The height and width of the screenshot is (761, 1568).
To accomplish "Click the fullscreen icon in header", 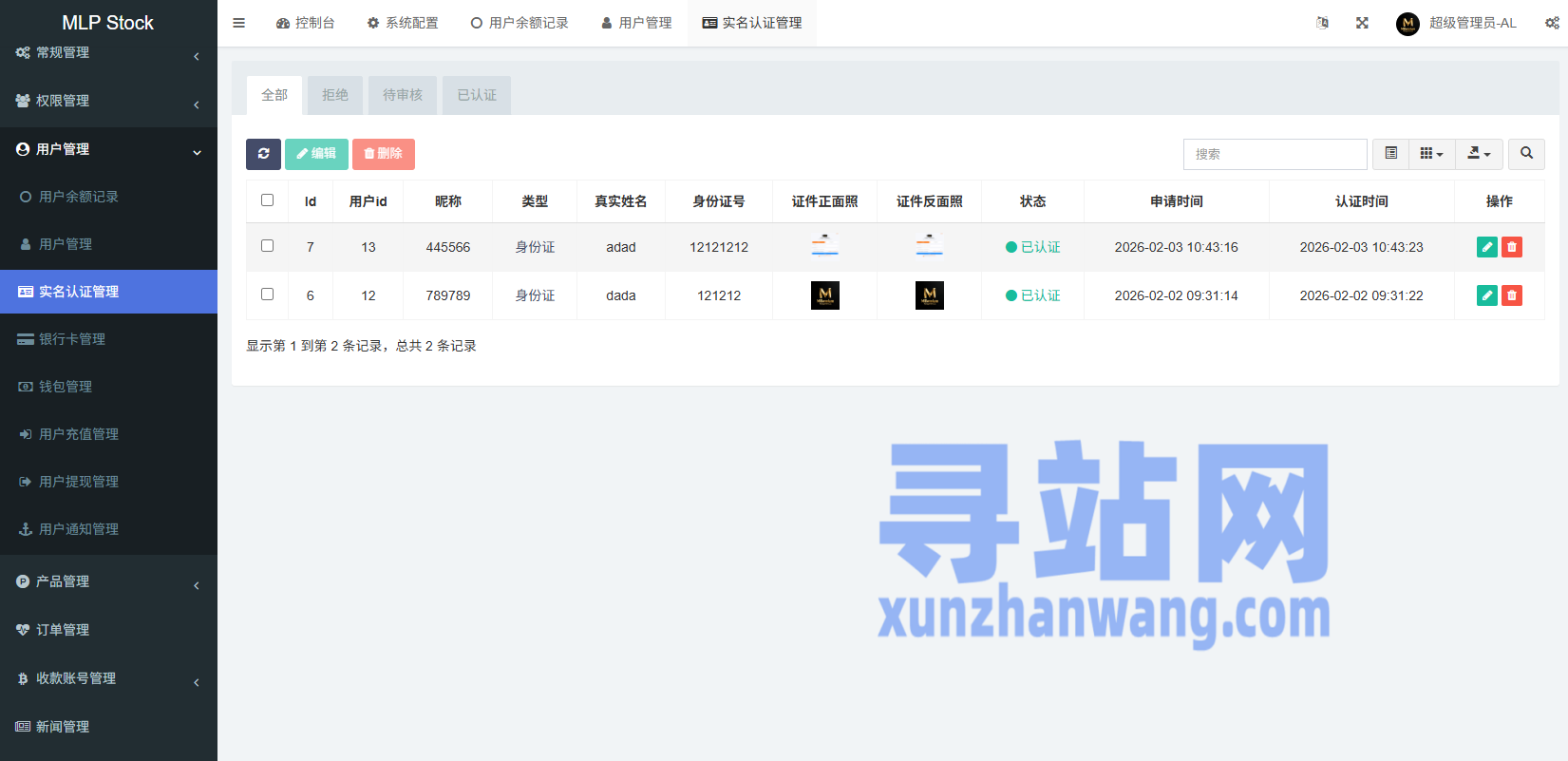I will [1362, 23].
